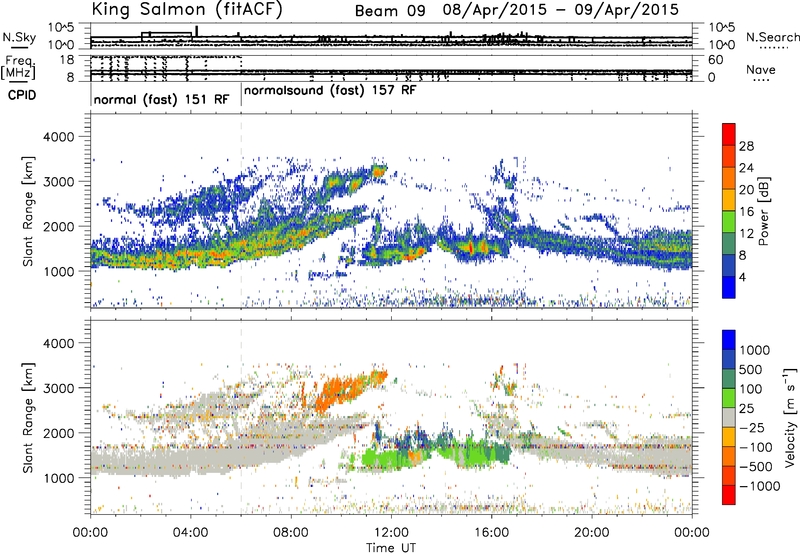Click the 'Nave' legend label
The height and width of the screenshot is (554, 800).
[761, 70]
